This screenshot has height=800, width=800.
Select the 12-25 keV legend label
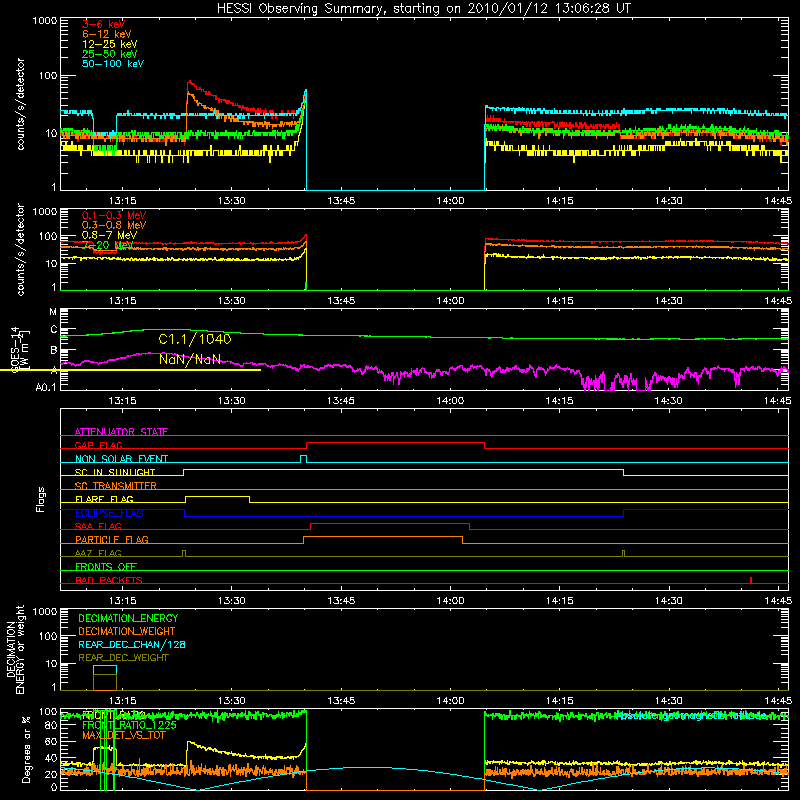[x=109, y=44]
